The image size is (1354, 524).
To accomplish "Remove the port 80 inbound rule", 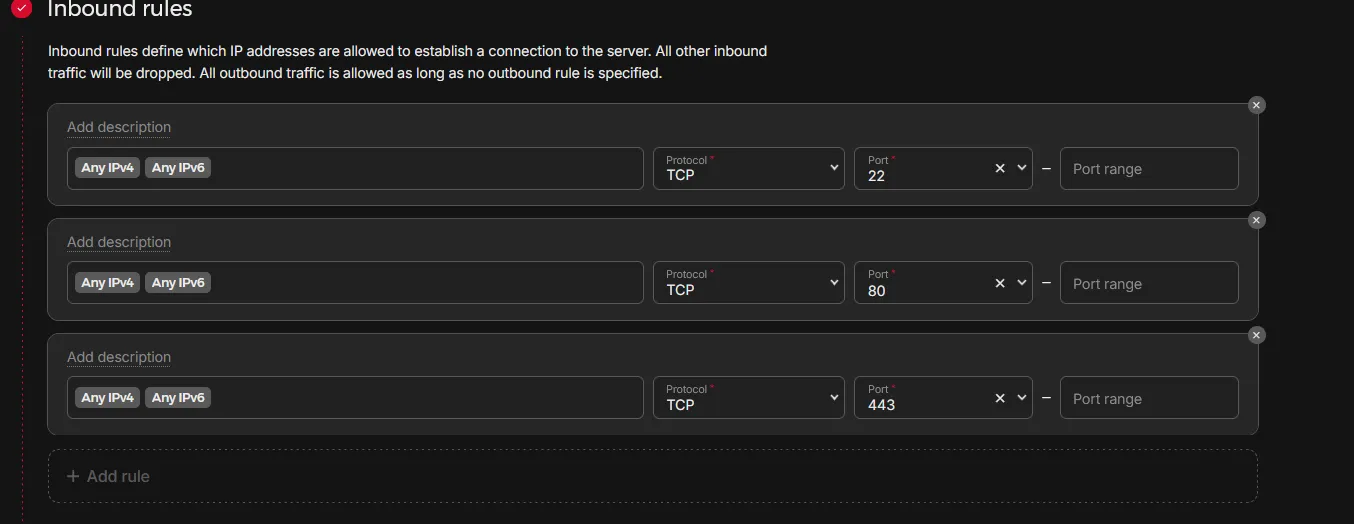I will [x=1257, y=220].
